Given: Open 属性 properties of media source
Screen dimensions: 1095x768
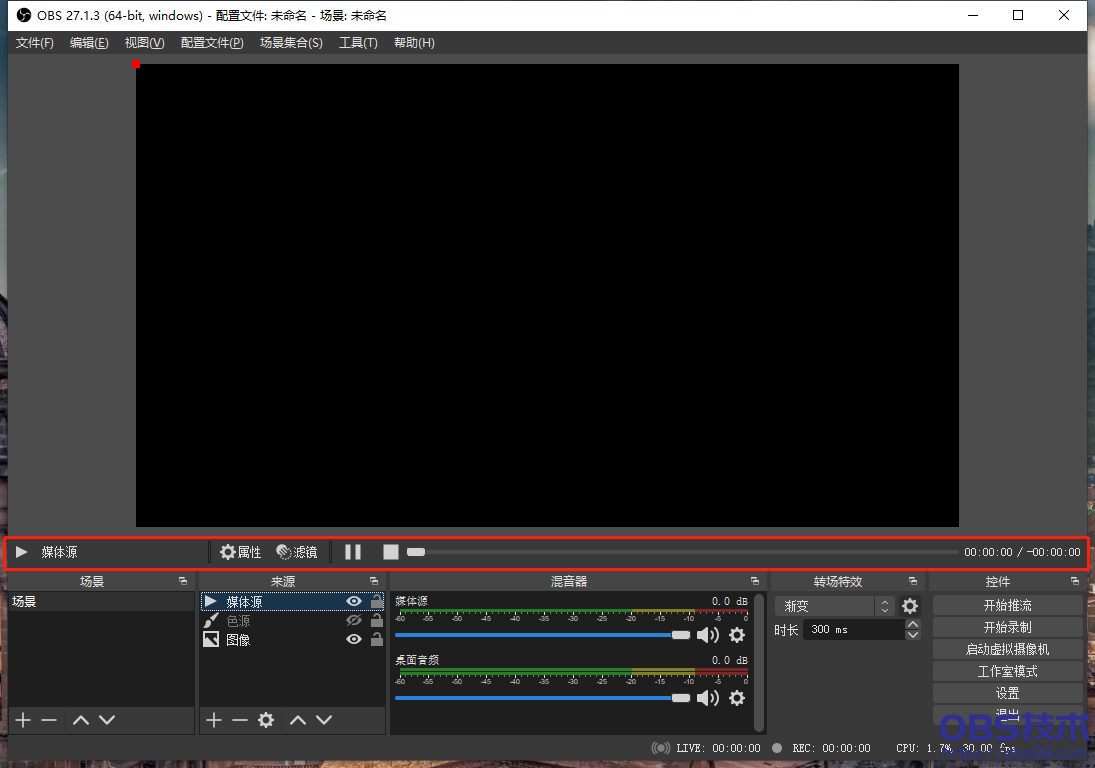Looking at the screenshot, I should coord(241,552).
